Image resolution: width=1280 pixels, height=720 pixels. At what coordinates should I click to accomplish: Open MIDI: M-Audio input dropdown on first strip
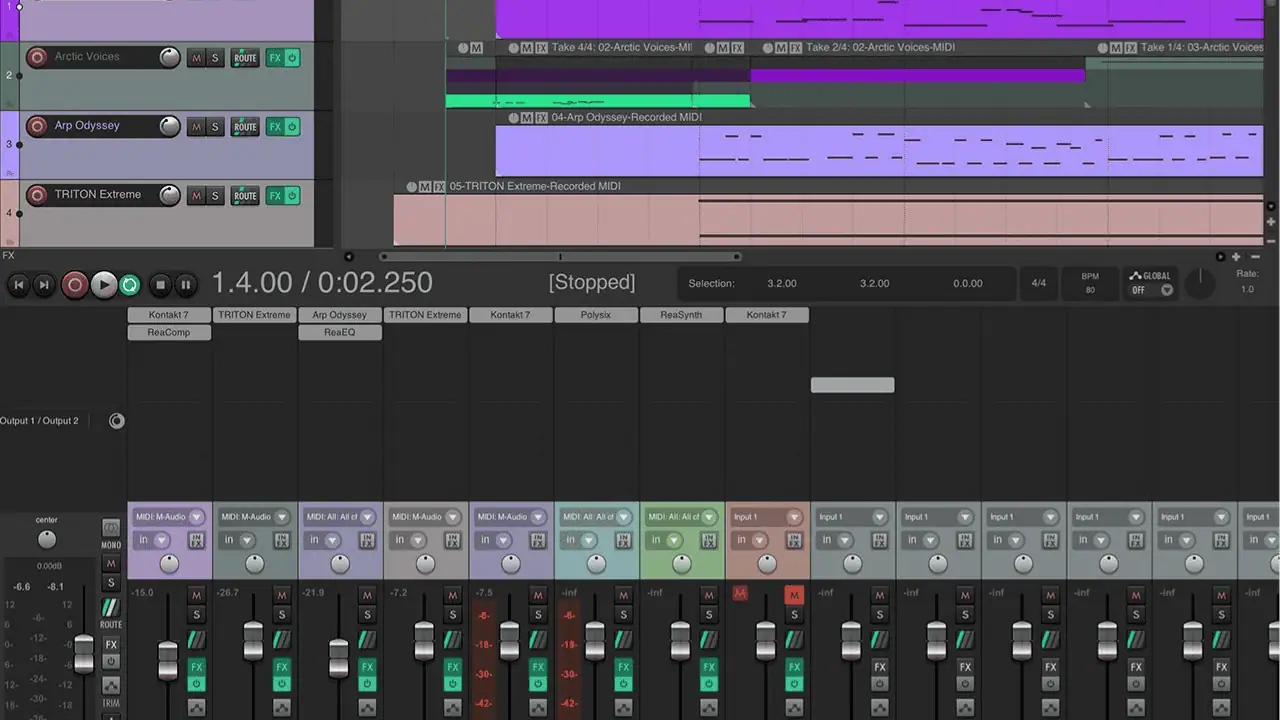(169, 517)
